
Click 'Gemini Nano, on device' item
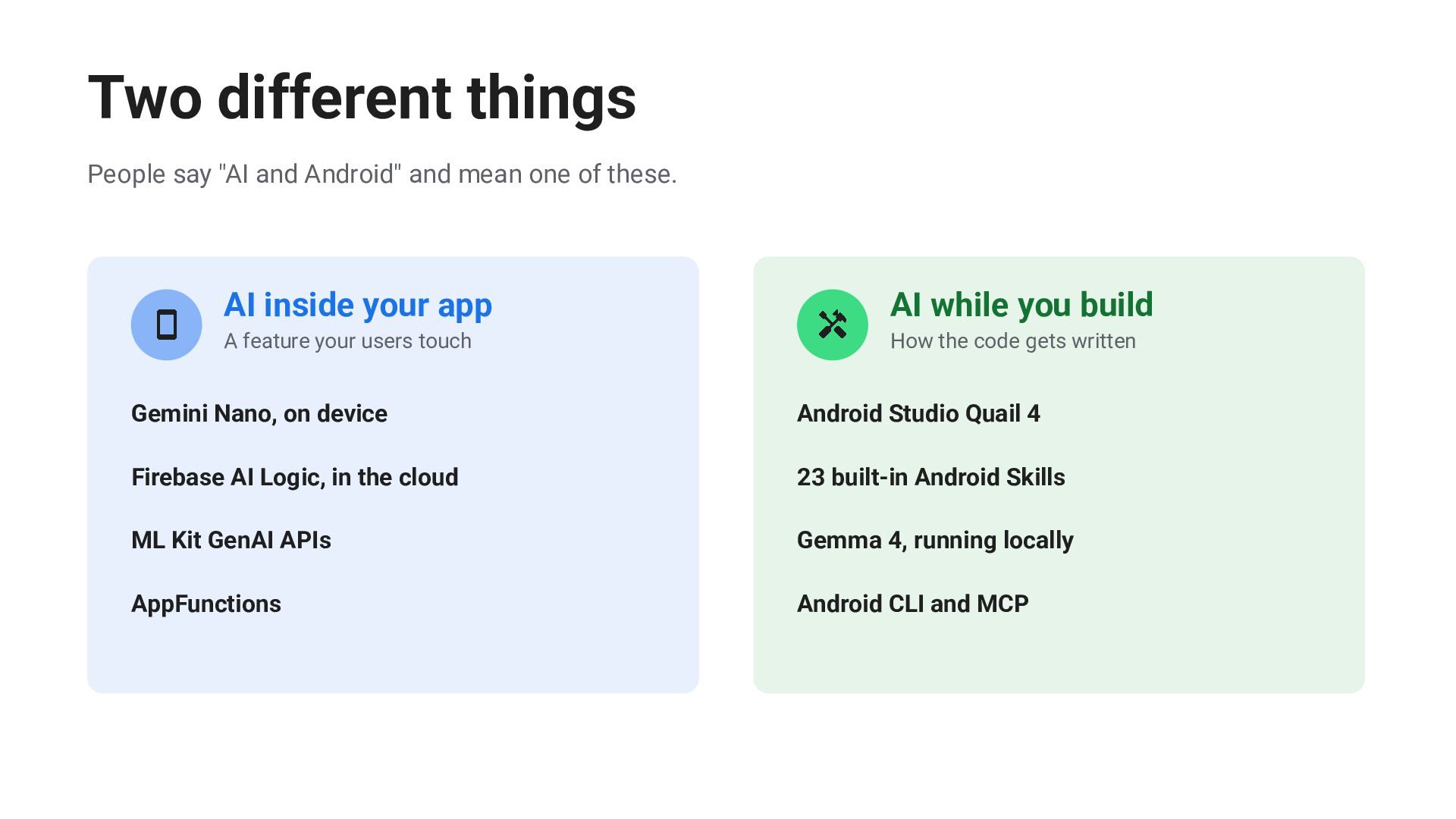[x=259, y=413]
